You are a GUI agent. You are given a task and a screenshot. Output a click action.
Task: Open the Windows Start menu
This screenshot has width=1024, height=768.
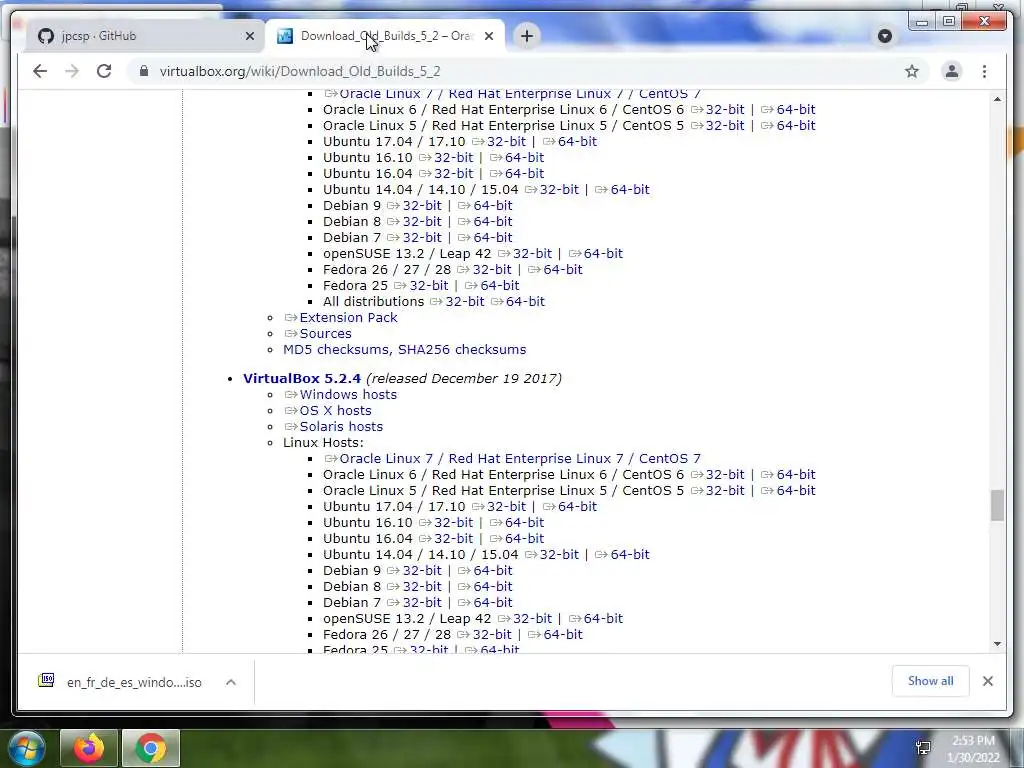click(27, 748)
